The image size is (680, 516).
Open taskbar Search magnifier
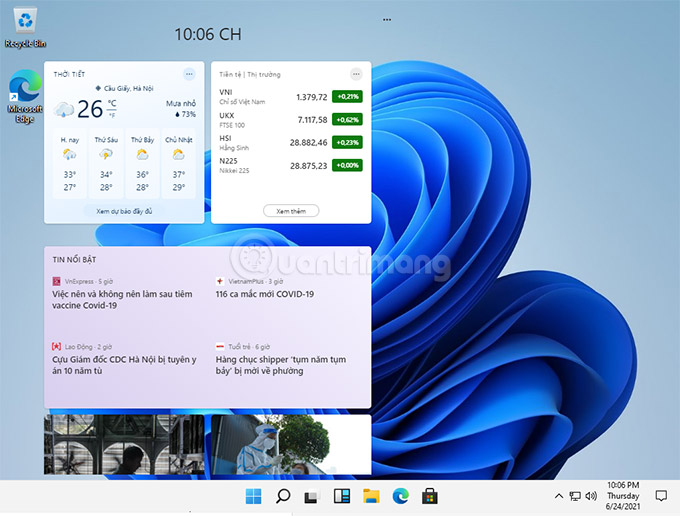tap(283, 496)
